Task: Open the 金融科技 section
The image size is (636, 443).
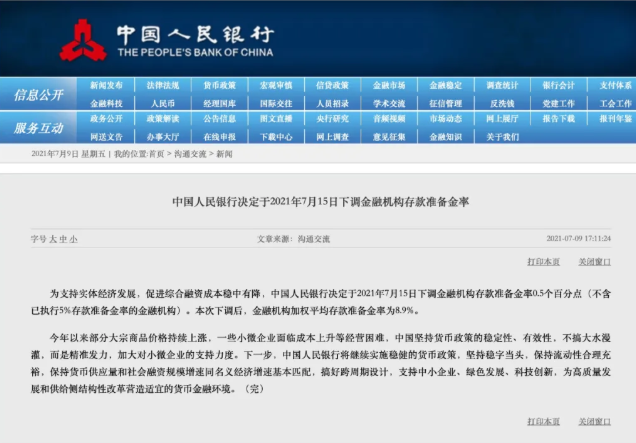Action: coord(106,103)
